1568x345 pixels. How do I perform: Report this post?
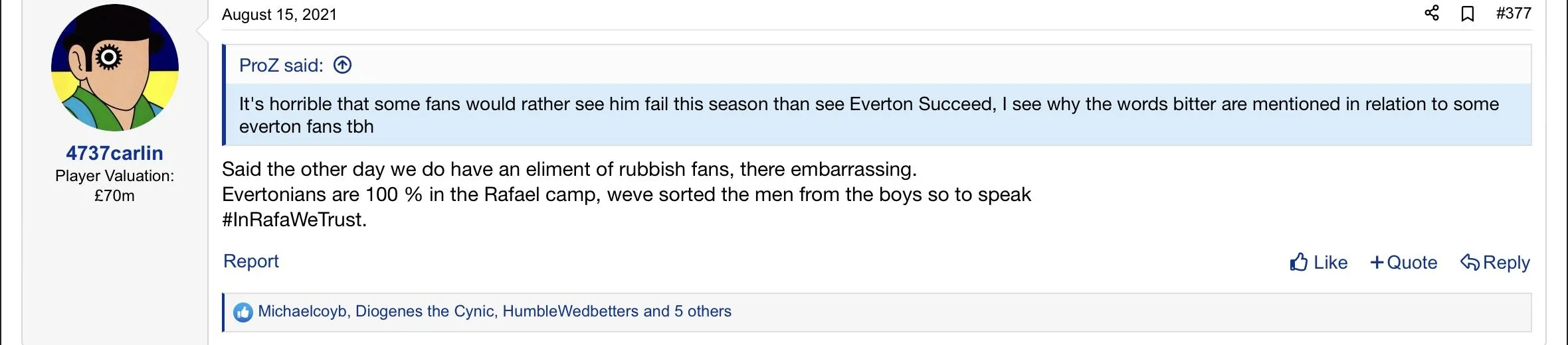point(250,261)
